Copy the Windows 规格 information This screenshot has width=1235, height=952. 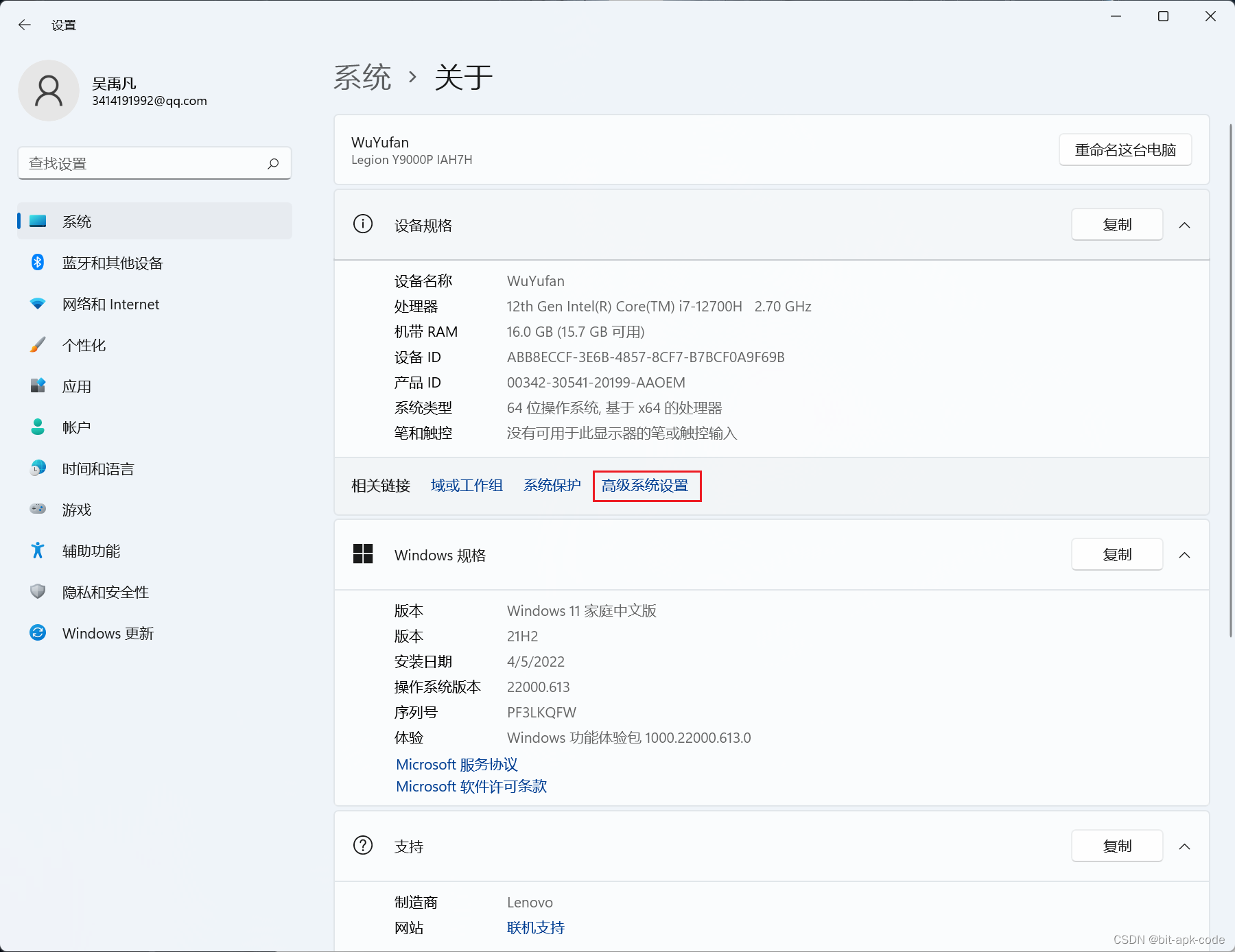pos(1117,554)
